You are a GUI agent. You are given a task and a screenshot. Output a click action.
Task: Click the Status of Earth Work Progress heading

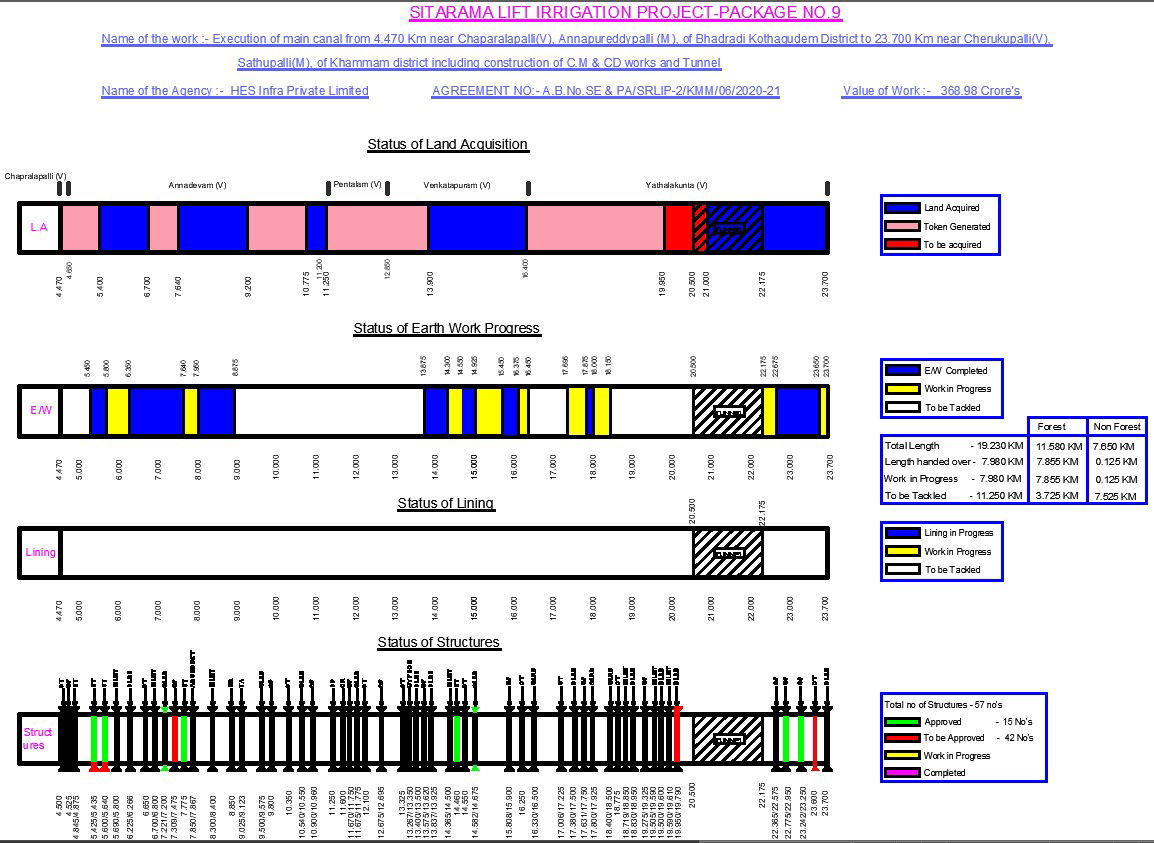pyautogui.click(x=446, y=329)
